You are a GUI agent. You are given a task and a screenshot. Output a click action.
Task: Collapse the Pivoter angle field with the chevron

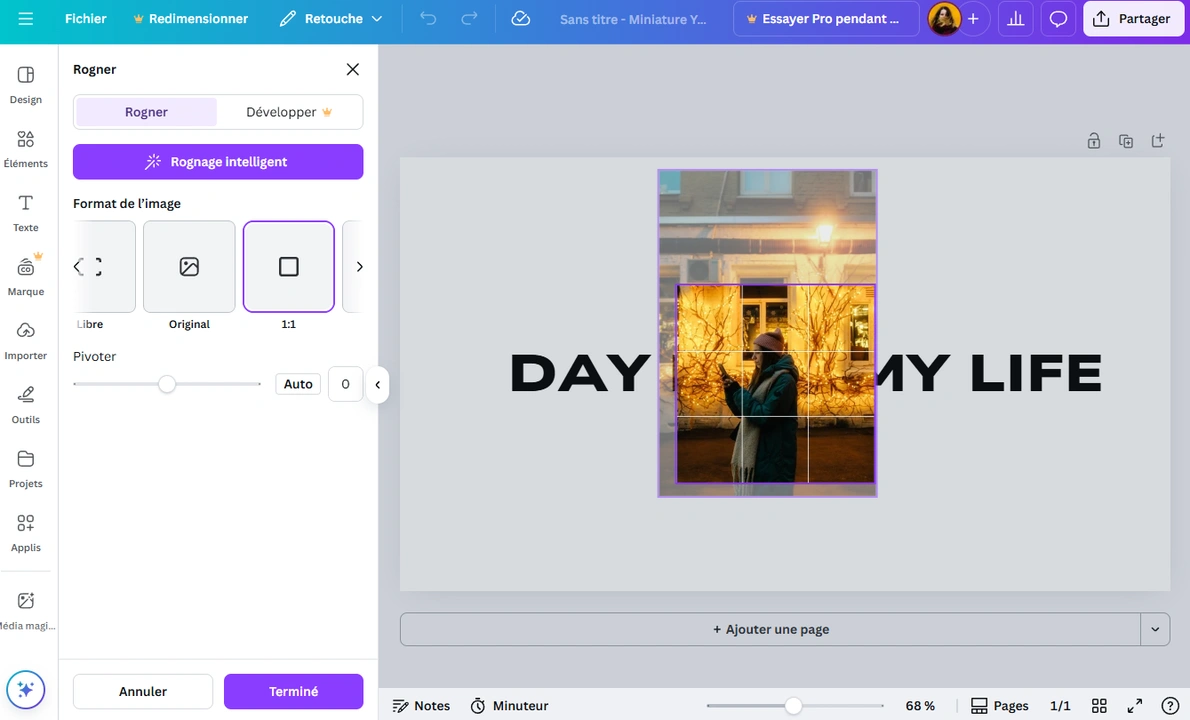click(377, 383)
